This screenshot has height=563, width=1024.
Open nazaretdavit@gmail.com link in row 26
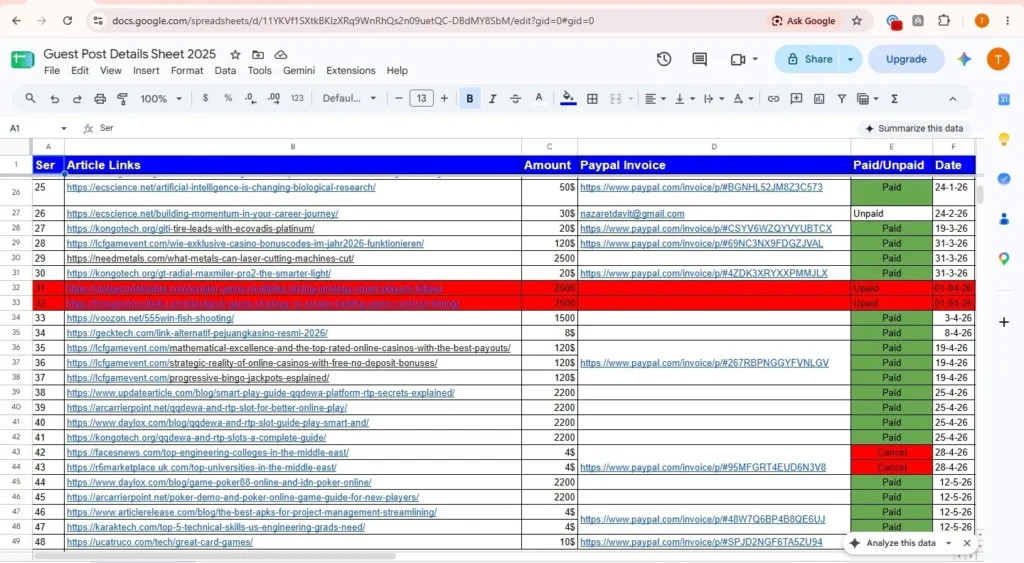(632, 214)
